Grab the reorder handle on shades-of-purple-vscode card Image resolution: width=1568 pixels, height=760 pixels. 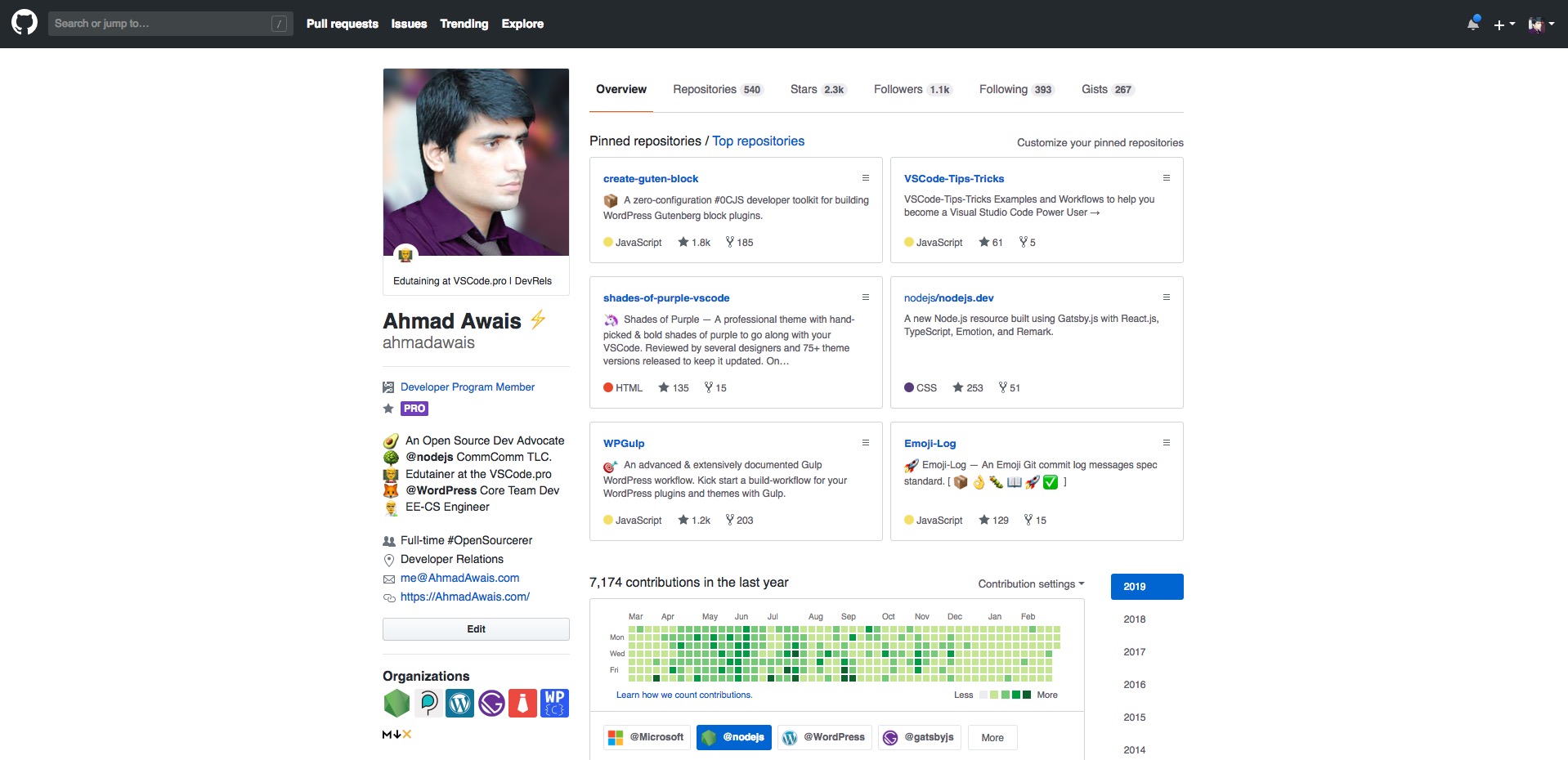(866, 297)
